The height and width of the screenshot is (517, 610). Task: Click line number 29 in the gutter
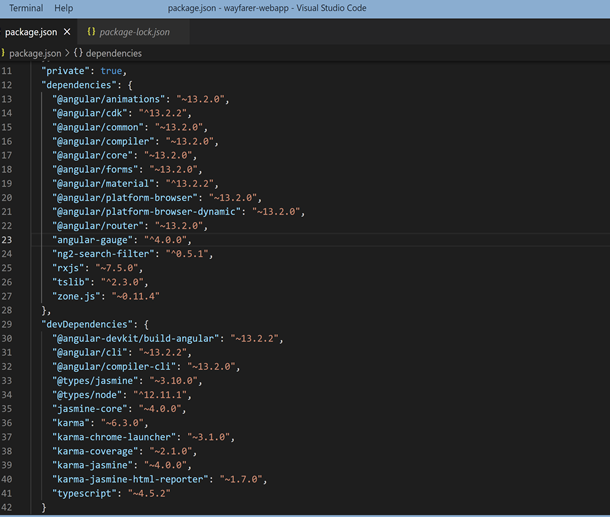pyautogui.click(x=7, y=324)
